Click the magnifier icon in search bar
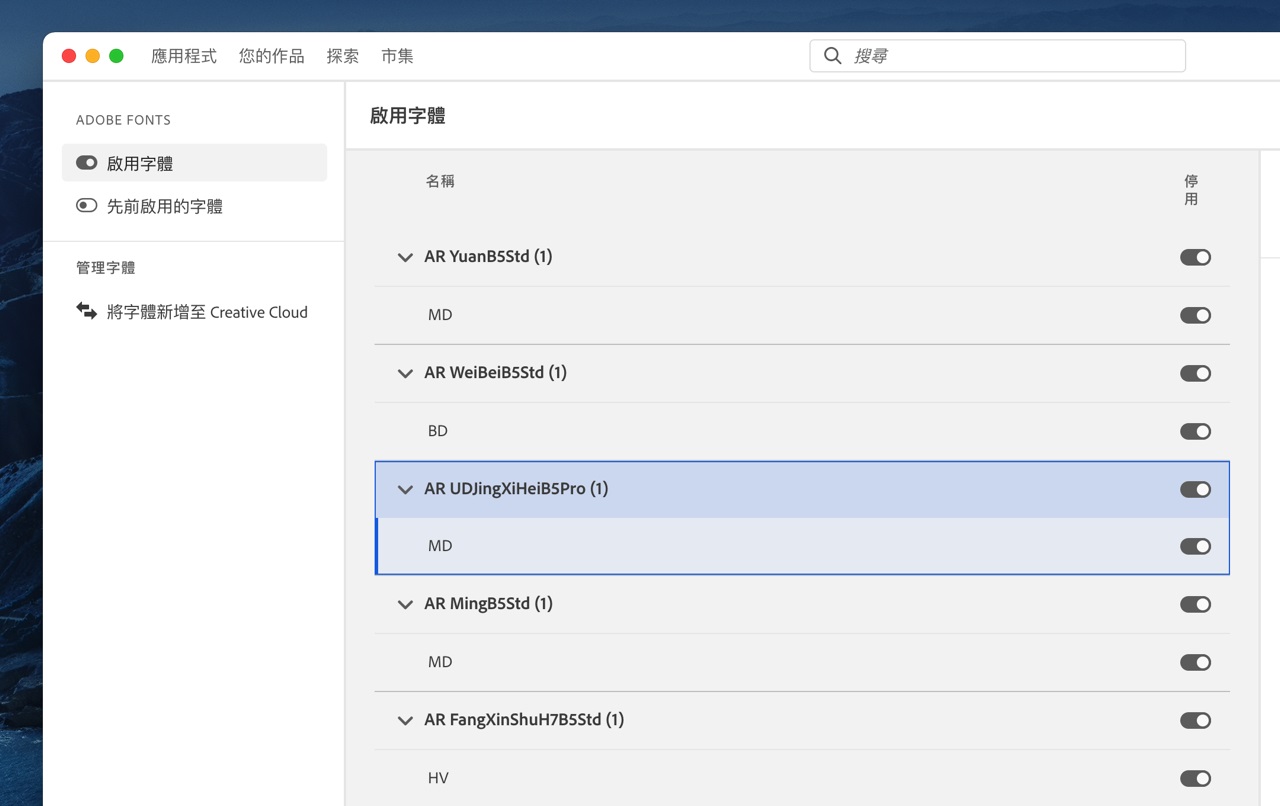1280x806 pixels. coord(832,56)
